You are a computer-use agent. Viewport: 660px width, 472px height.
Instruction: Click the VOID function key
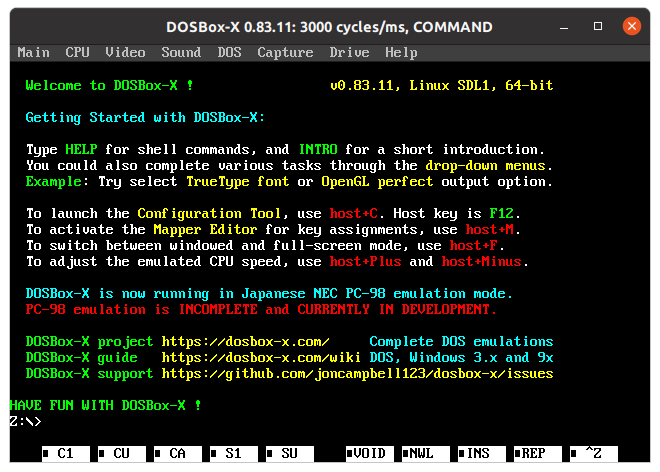click(370, 453)
